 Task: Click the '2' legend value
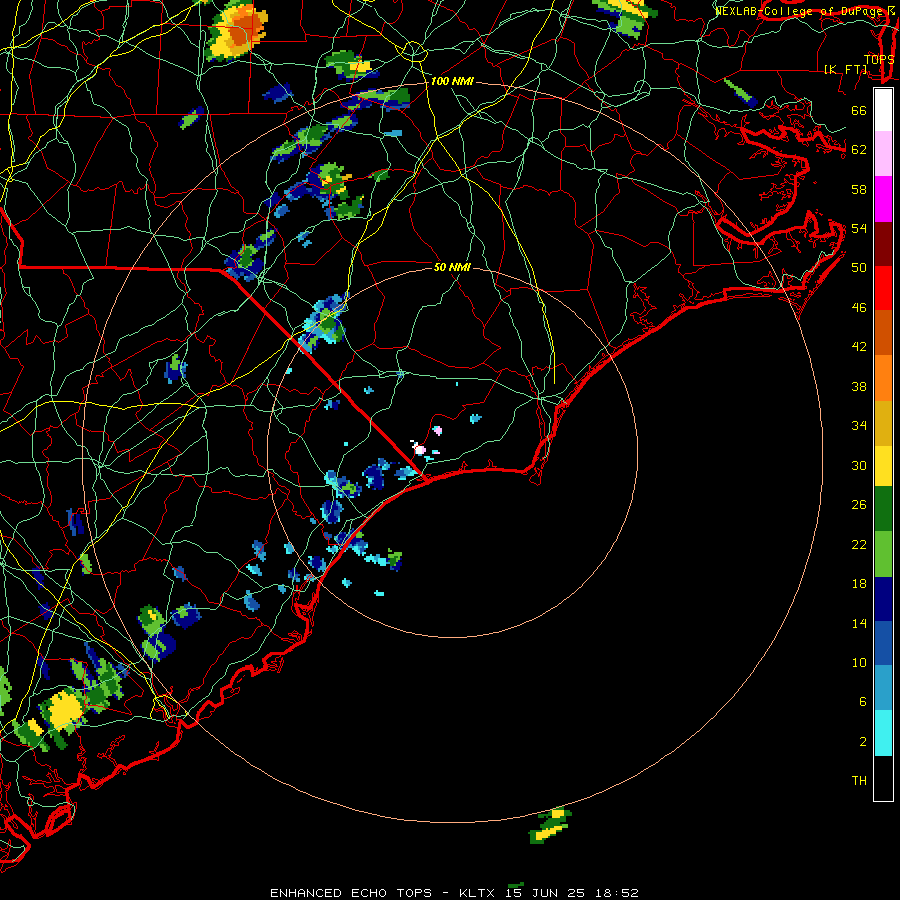(x=862, y=742)
